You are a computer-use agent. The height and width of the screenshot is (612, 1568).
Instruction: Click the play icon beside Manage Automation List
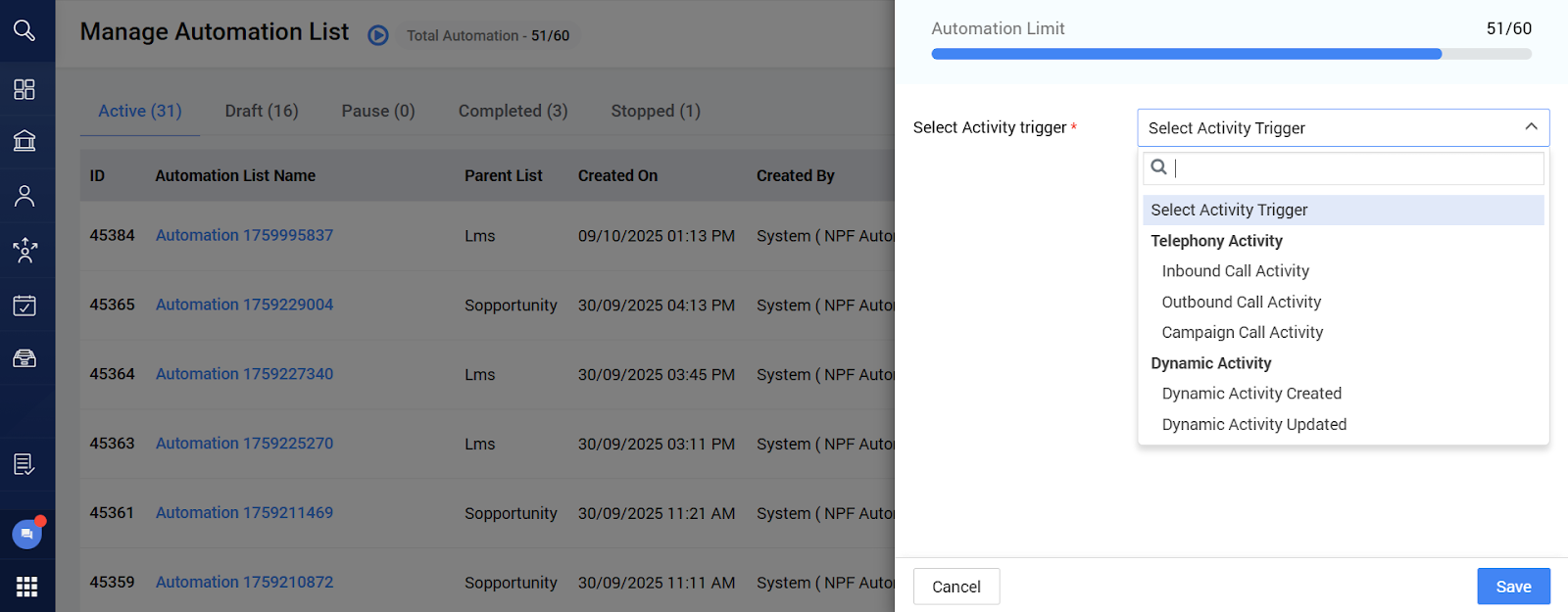click(377, 35)
